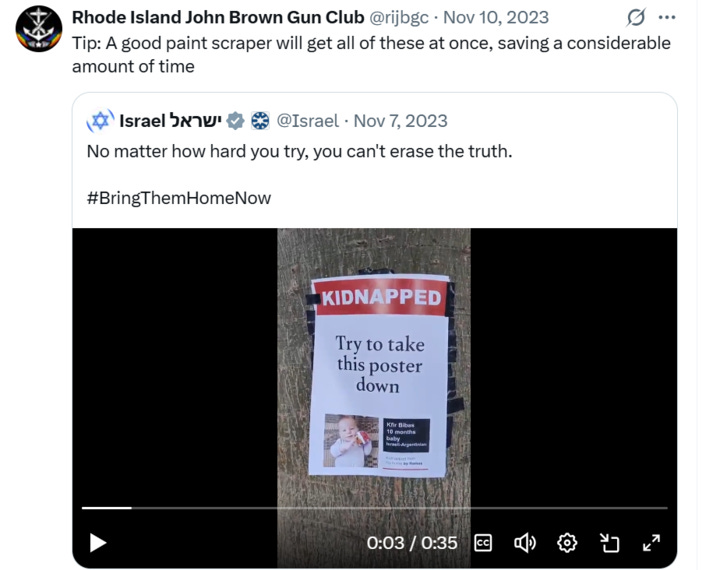Open the @Israel handle link
The image size is (720, 570).
click(x=308, y=121)
